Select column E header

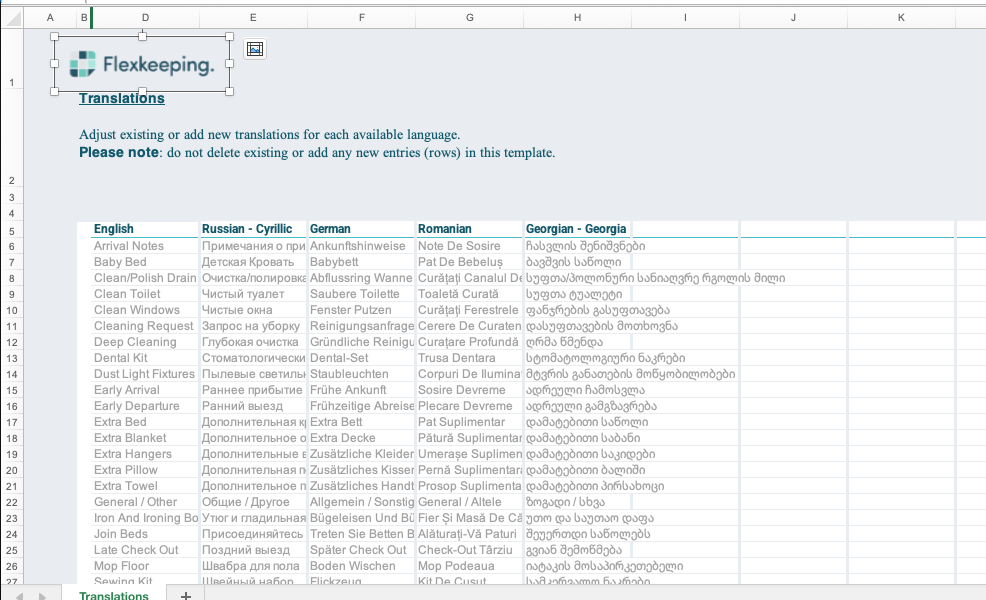coord(253,18)
